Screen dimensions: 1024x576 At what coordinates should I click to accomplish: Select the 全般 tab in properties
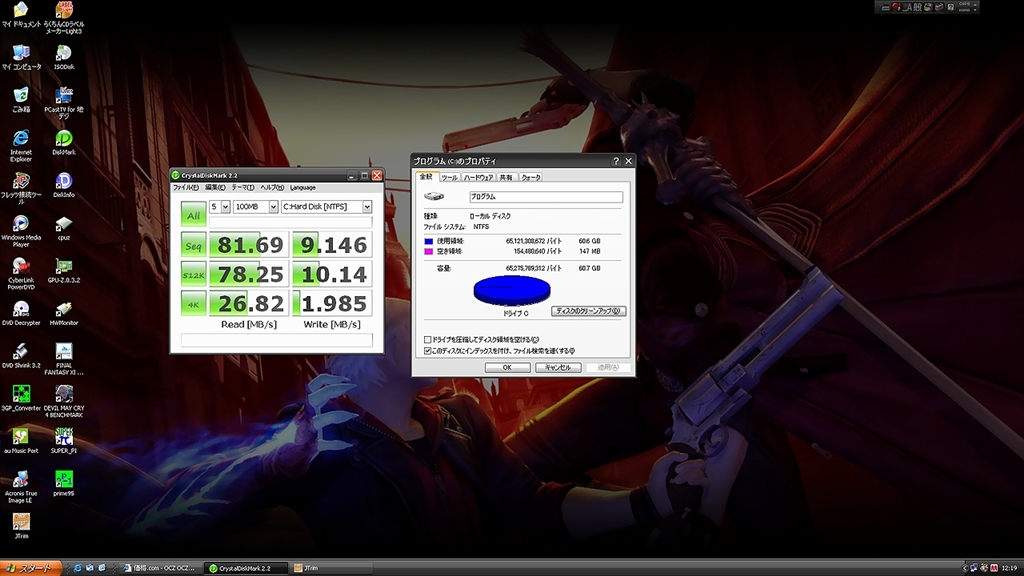pyautogui.click(x=426, y=176)
